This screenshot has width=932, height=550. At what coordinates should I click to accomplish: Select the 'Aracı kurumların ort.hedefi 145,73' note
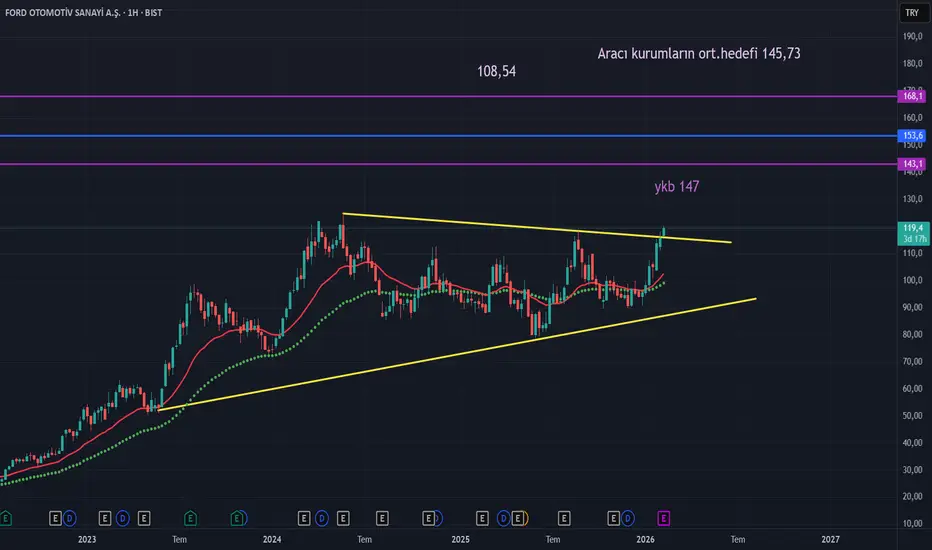(698, 53)
